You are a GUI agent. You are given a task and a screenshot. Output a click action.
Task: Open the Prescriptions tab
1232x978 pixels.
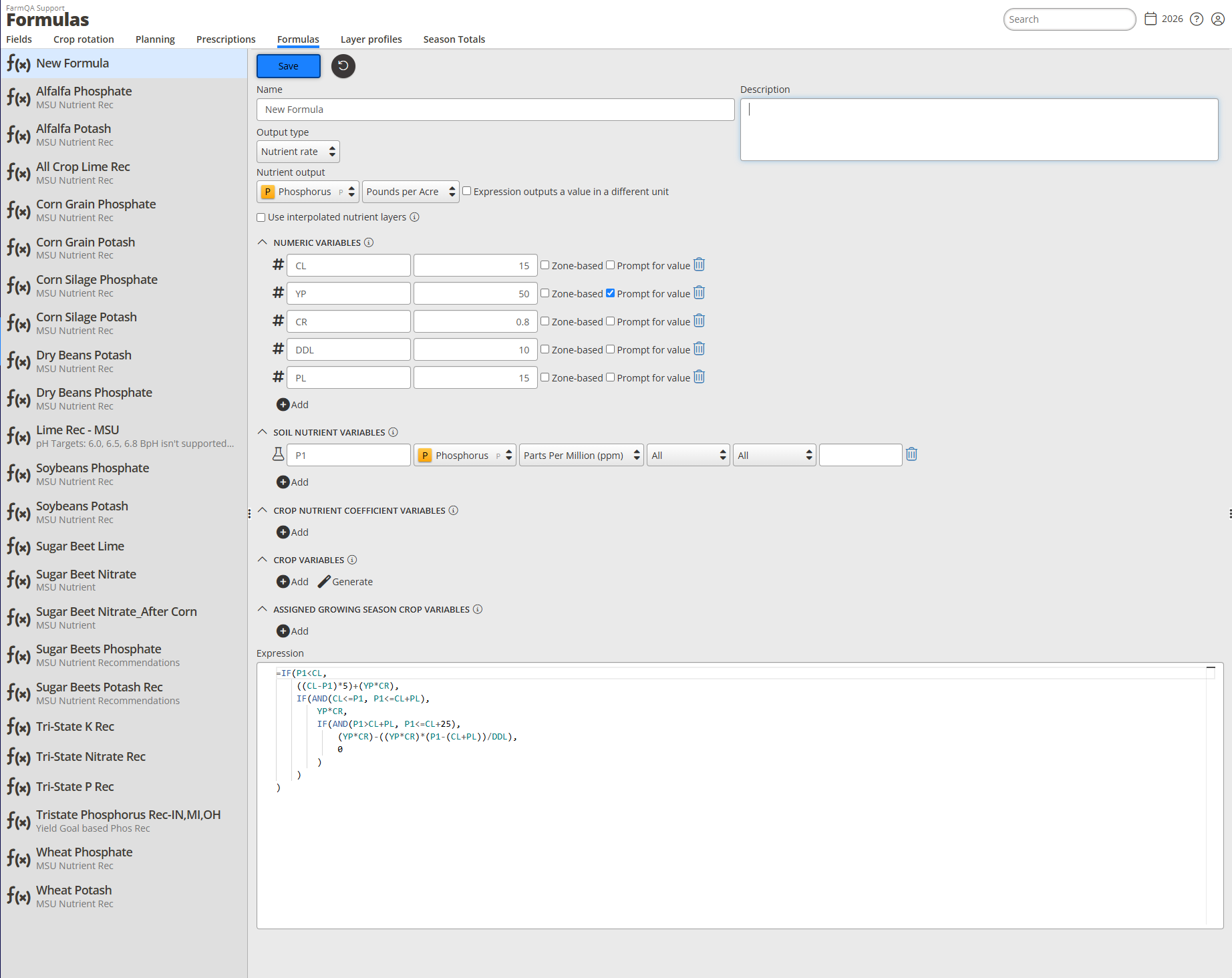(x=226, y=39)
